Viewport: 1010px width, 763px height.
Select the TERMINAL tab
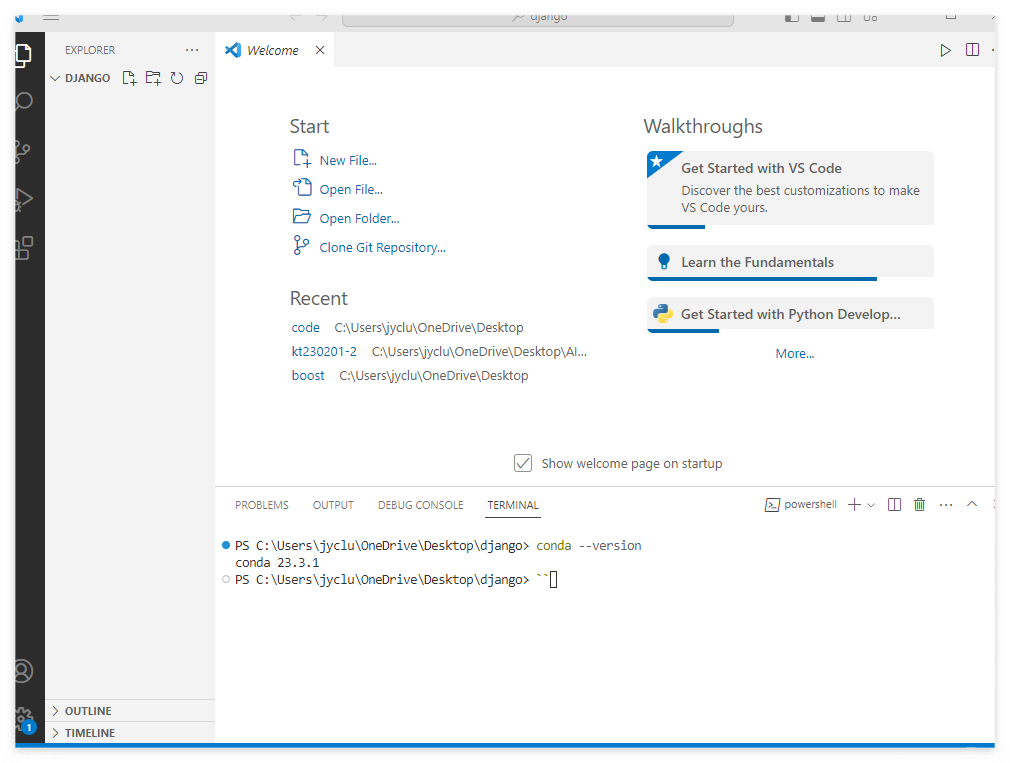pyautogui.click(x=513, y=505)
